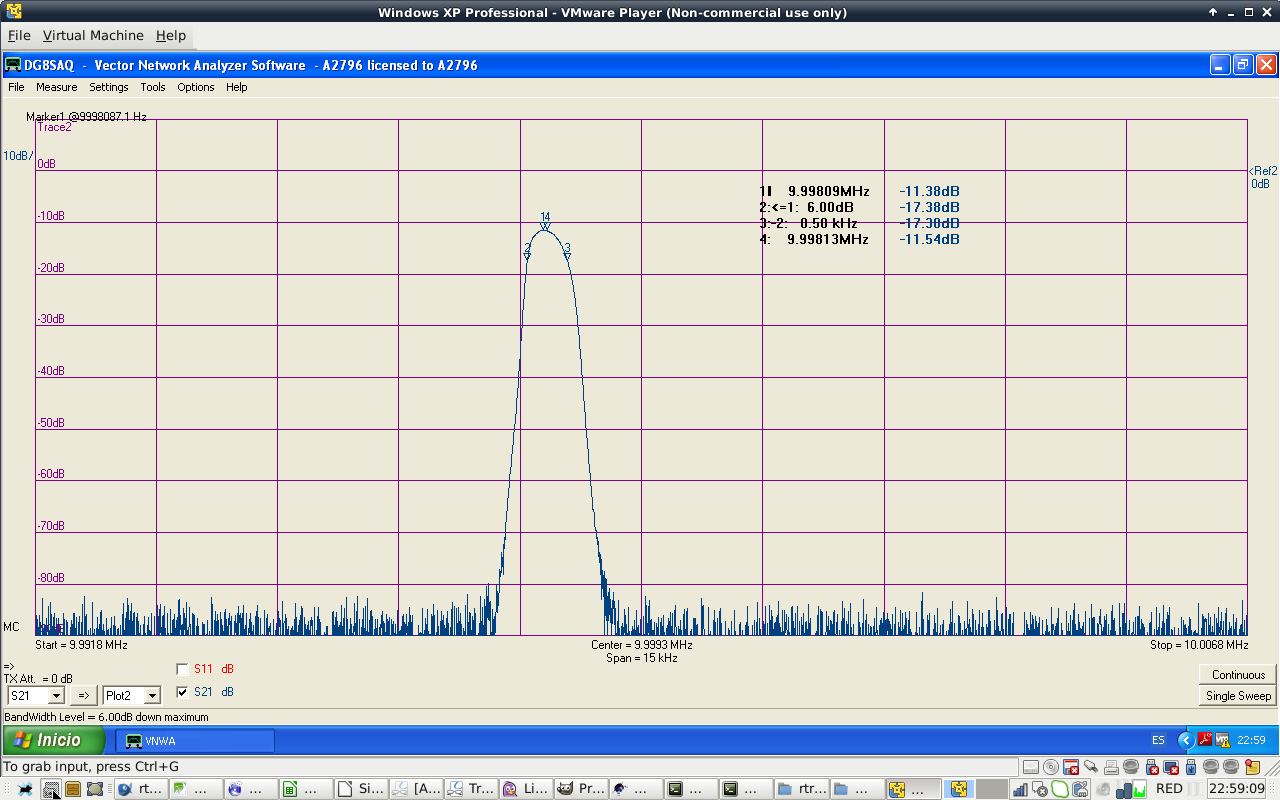
Task: Open the Tools menu
Action: coord(152,87)
